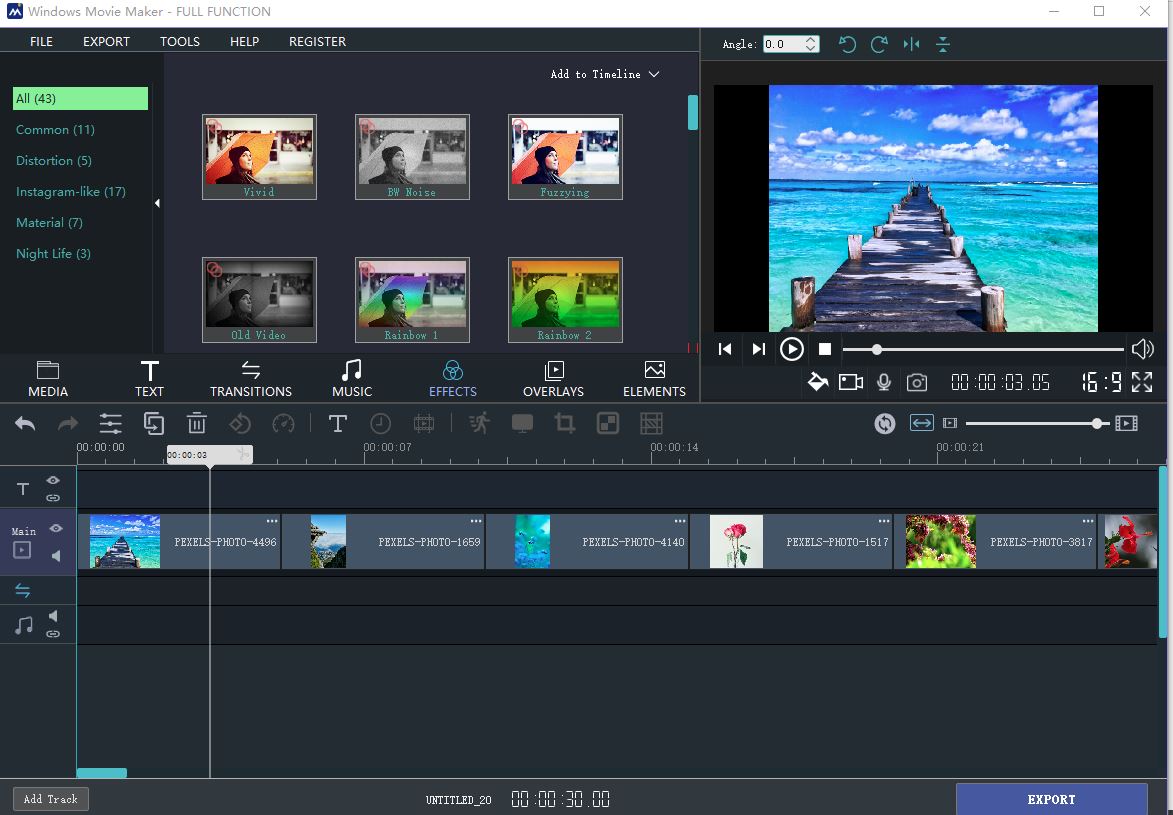
Task: Apply the Rainbow 1 effect thumbnail
Action: (412, 299)
